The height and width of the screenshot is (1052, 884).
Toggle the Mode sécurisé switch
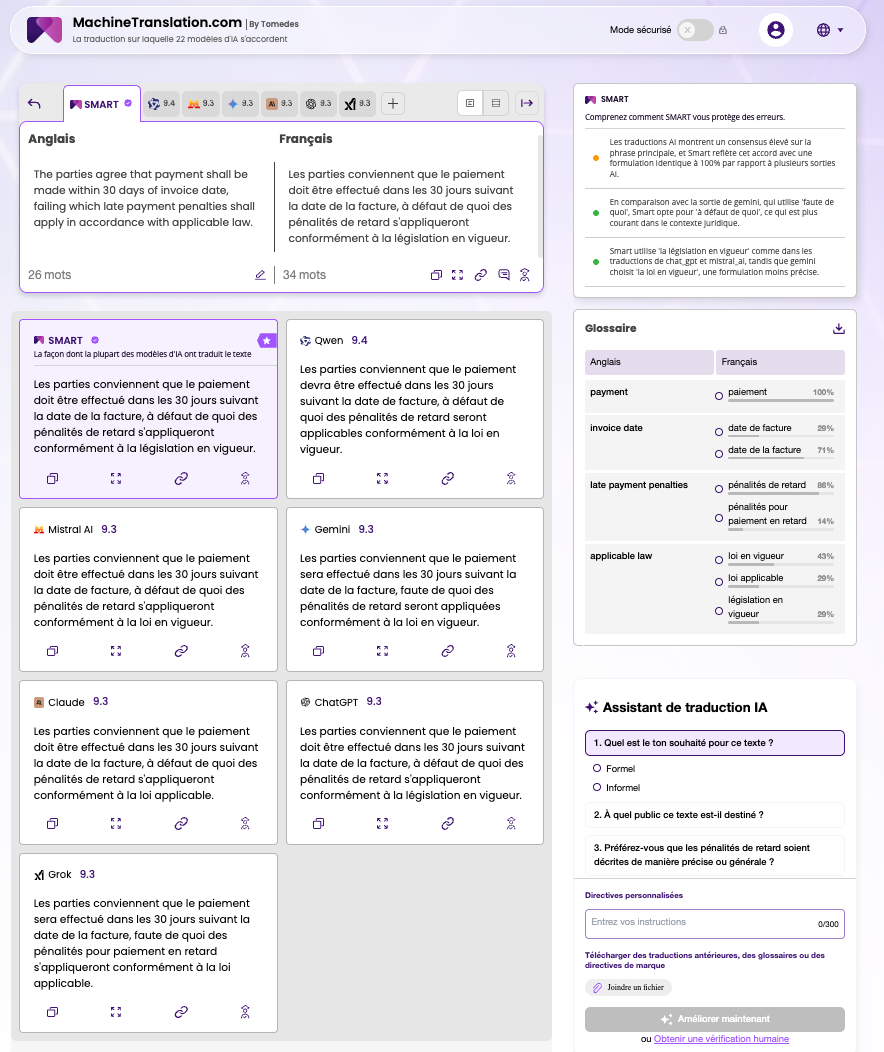tap(694, 30)
